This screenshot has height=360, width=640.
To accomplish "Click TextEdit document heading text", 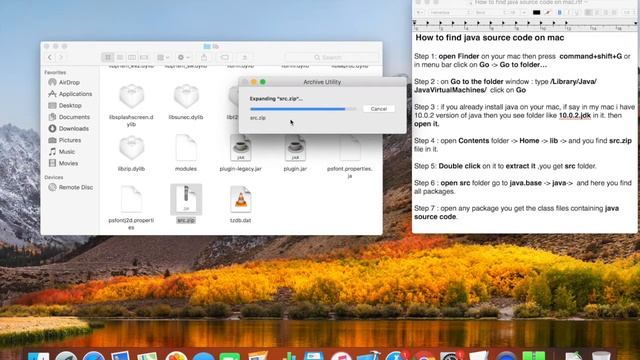I will (490, 38).
